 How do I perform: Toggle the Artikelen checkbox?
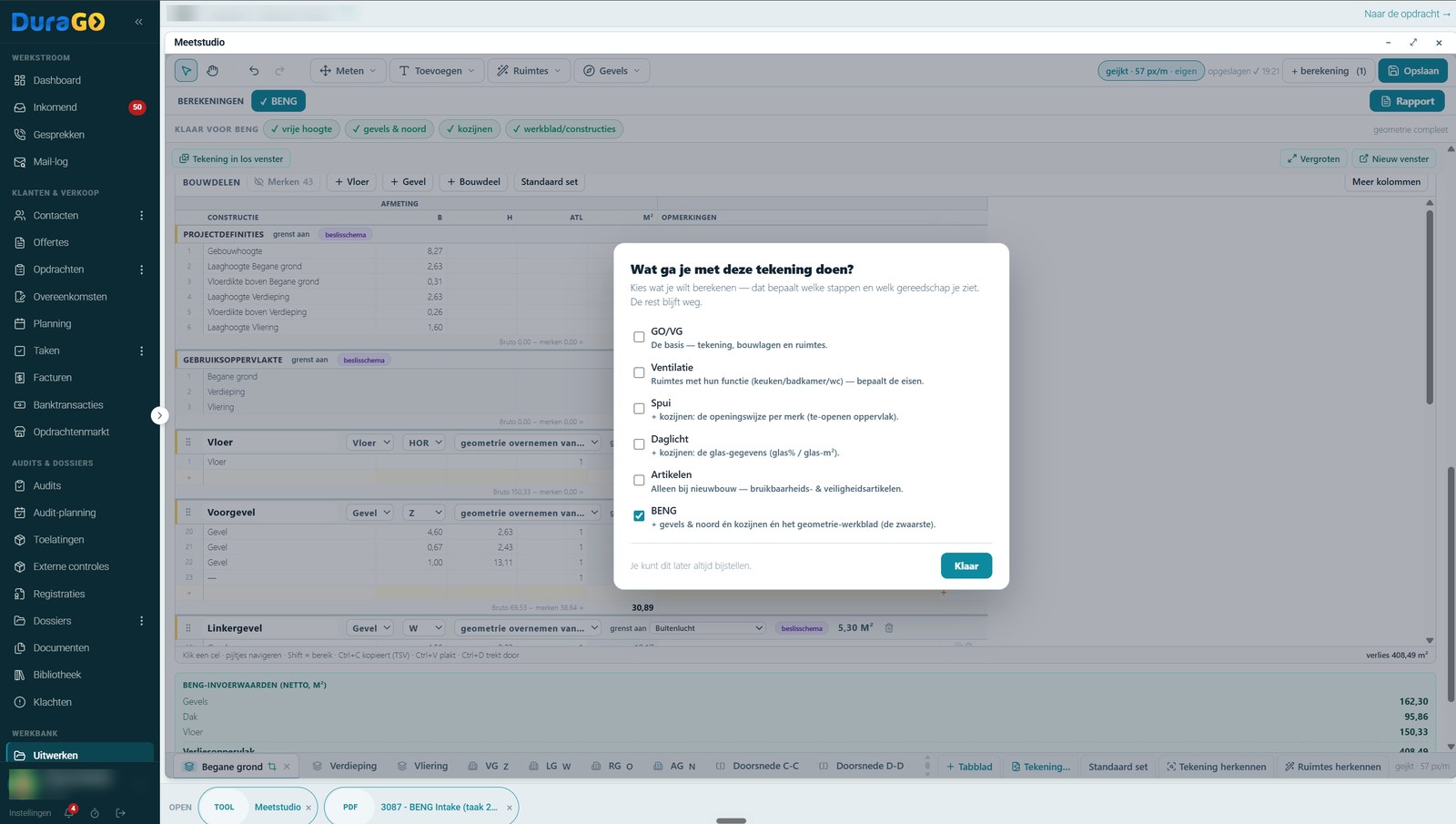[639, 480]
